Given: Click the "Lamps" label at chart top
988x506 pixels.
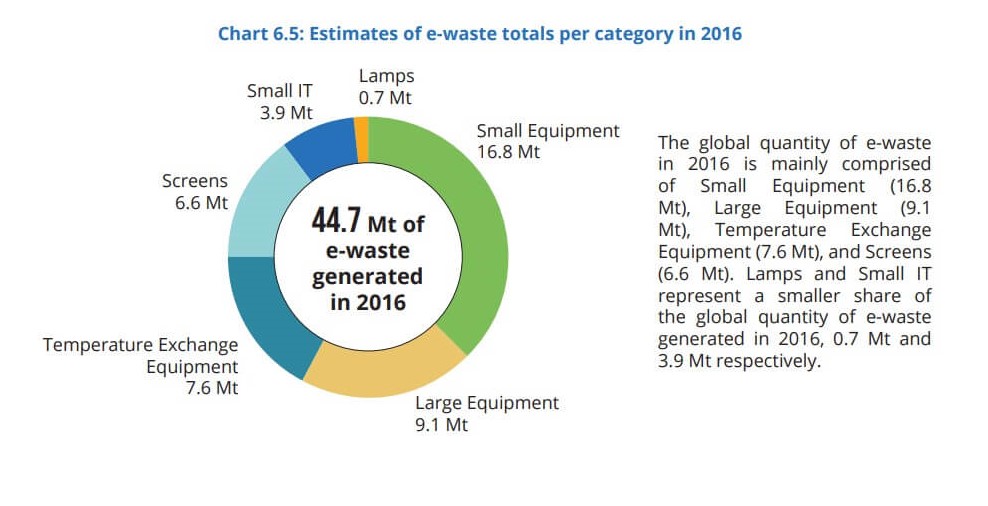Looking at the screenshot, I should [385, 76].
